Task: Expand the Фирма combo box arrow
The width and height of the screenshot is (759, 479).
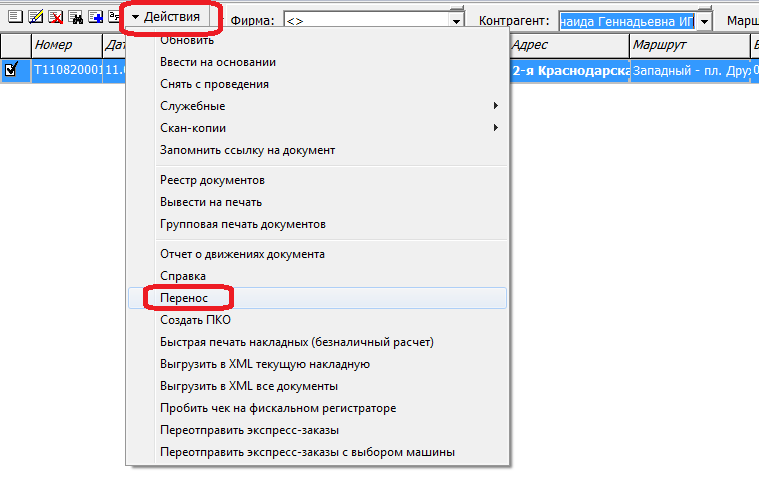Action: pyautogui.click(x=457, y=22)
